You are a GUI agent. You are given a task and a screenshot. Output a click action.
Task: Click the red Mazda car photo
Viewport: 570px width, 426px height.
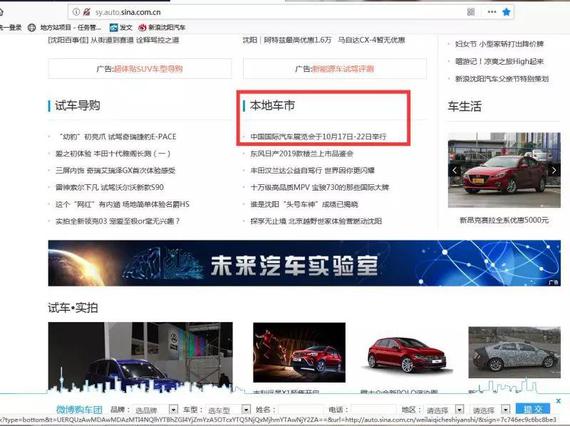(x=504, y=170)
